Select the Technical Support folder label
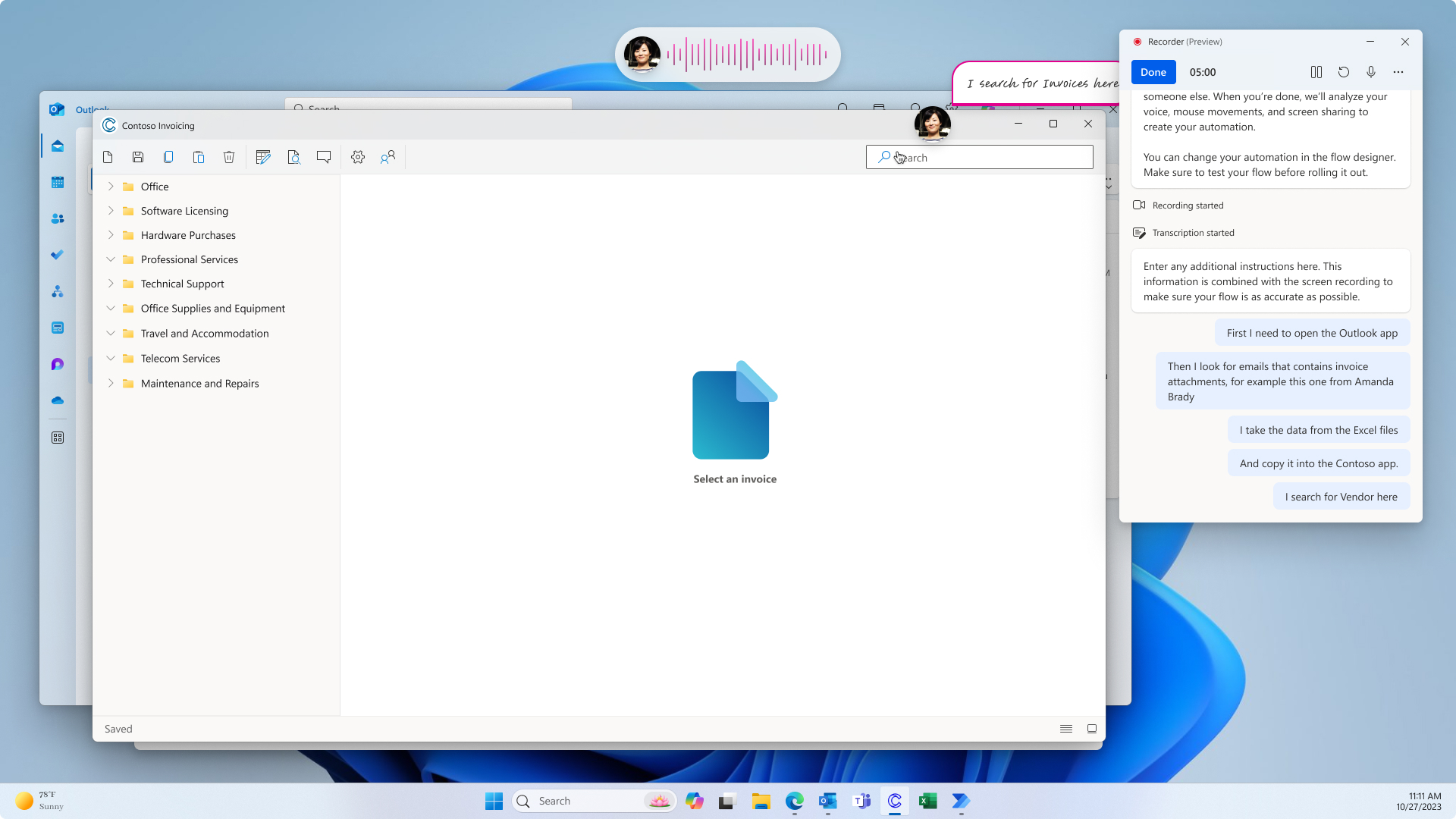Image resolution: width=1456 pixels, height=819 pixels. 182,284
